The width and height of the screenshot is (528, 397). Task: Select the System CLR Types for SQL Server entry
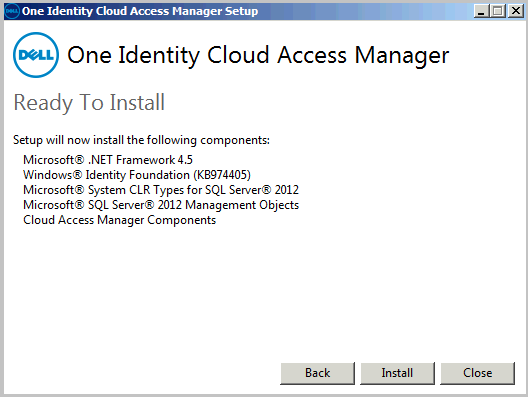[161, 190]
